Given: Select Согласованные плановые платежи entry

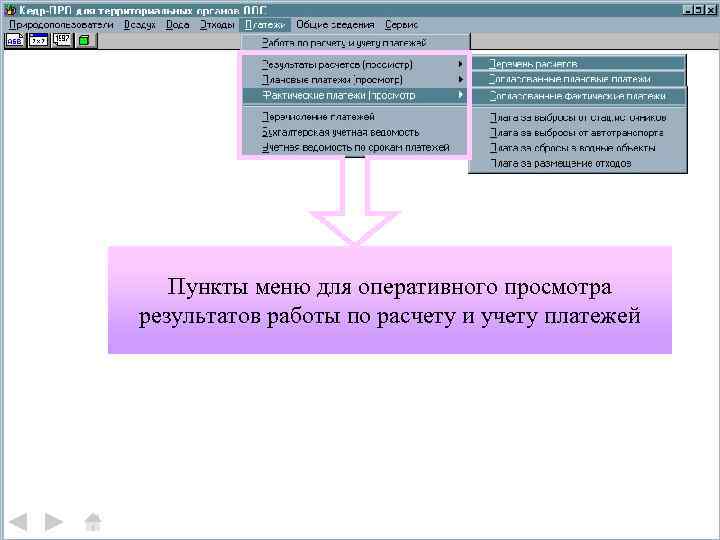Looking at the screenshot, I should 579,79.
